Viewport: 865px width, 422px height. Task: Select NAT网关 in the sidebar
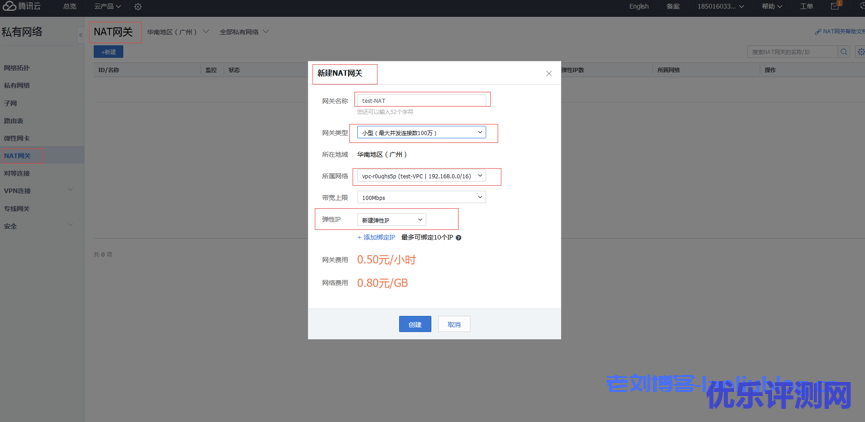[17, 156]
